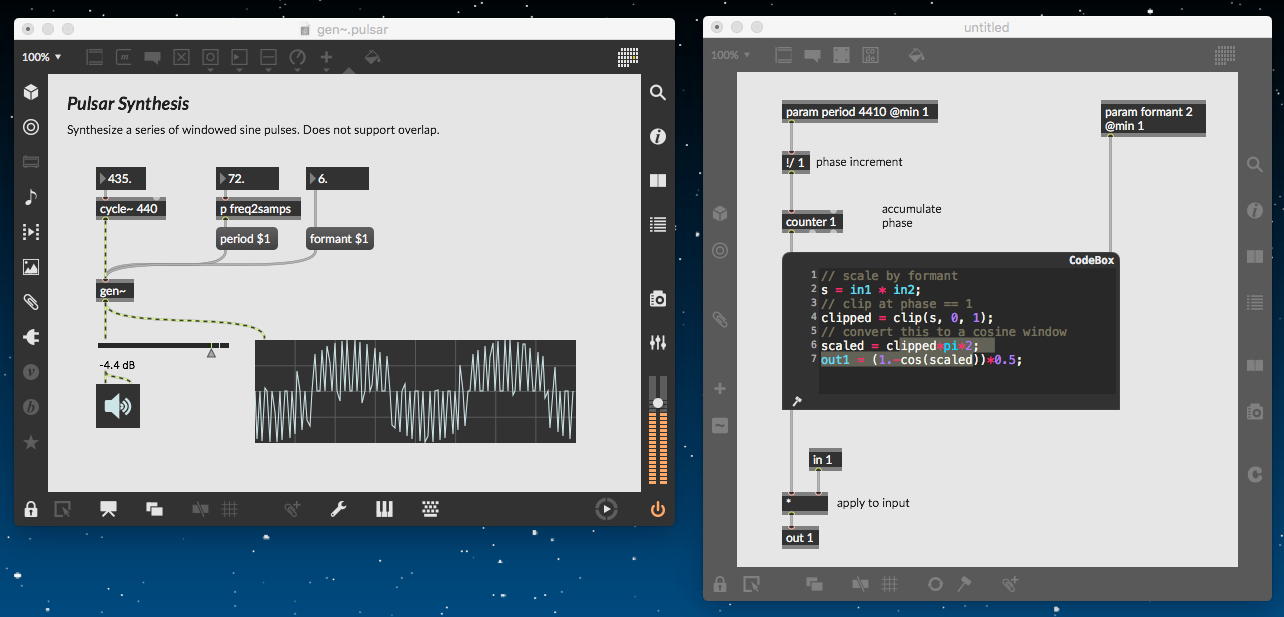Open the mixer sliders icon
The width and height of the screenshot is (1284, 617).
coord(657,342)
